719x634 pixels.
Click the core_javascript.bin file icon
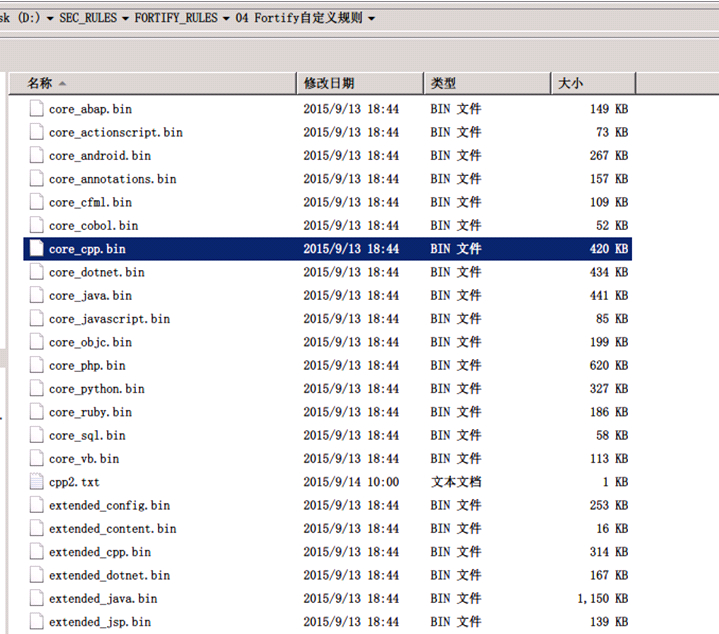(37, 319)
